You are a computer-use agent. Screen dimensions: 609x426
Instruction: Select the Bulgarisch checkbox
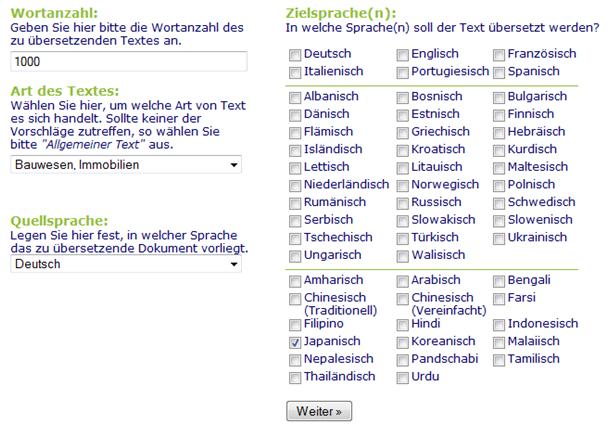tap(499, 97)
